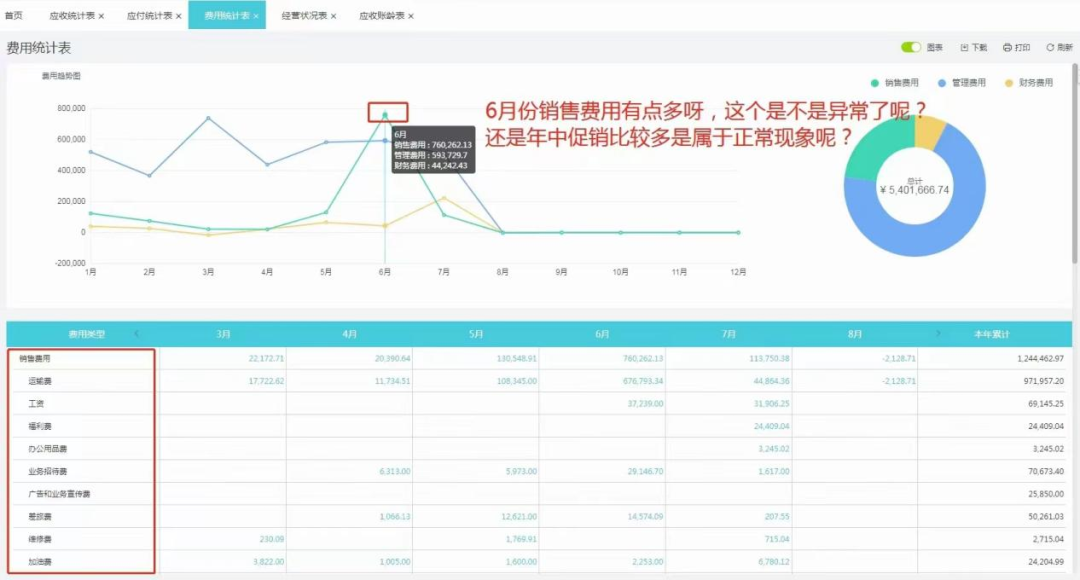Click the 3月 management expense peak point
Screen dimensions: 1080x580
pyautogui.click(x=208, y=118)
